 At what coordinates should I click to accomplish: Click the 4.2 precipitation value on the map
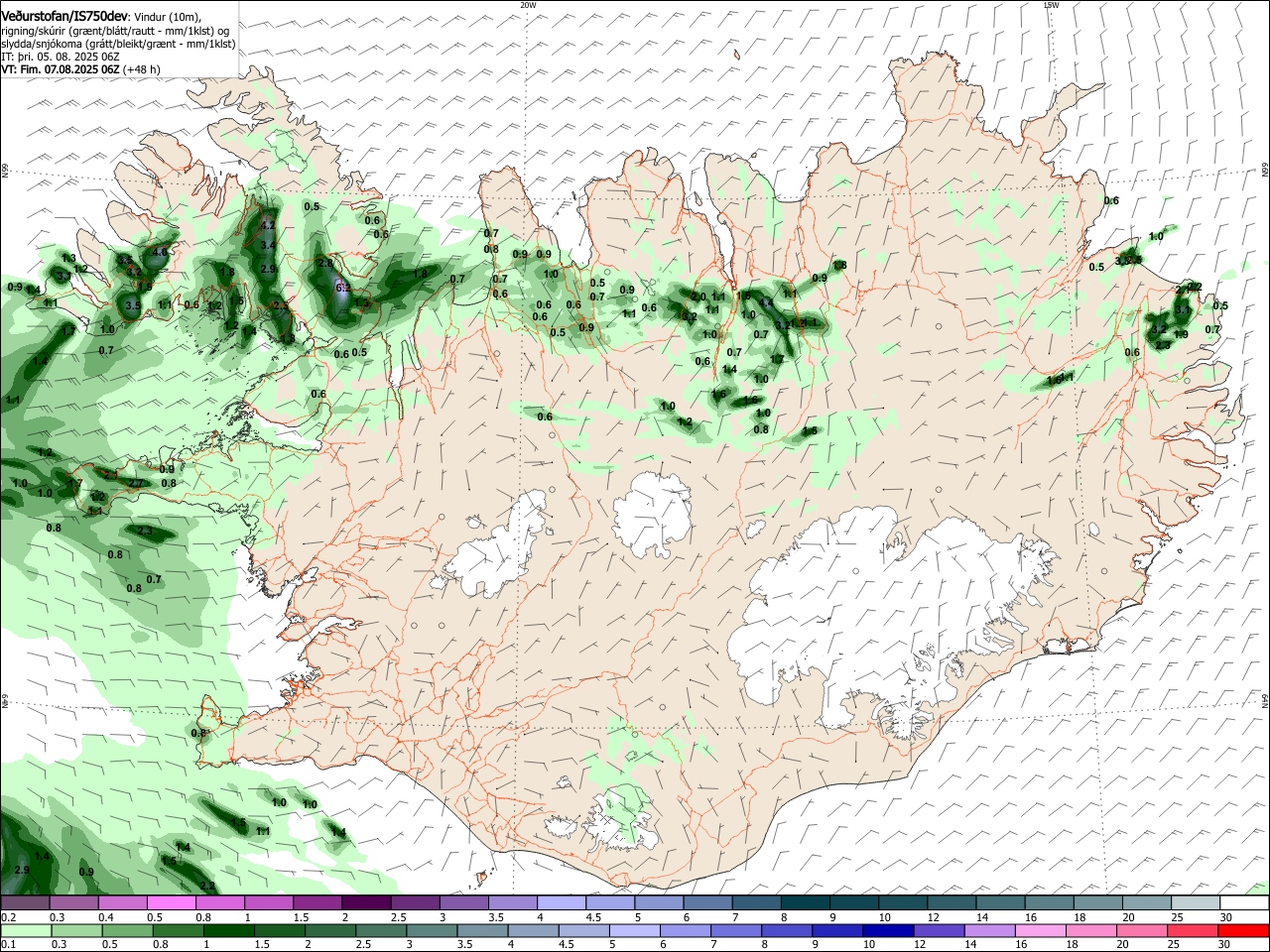[267, 225]
